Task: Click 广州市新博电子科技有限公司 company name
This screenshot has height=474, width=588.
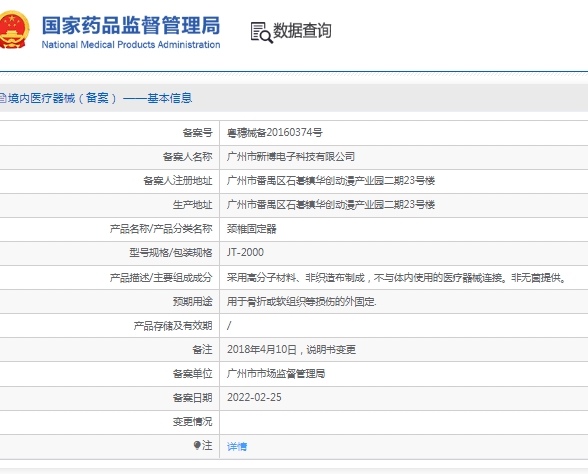Action: tap(291, 156)
